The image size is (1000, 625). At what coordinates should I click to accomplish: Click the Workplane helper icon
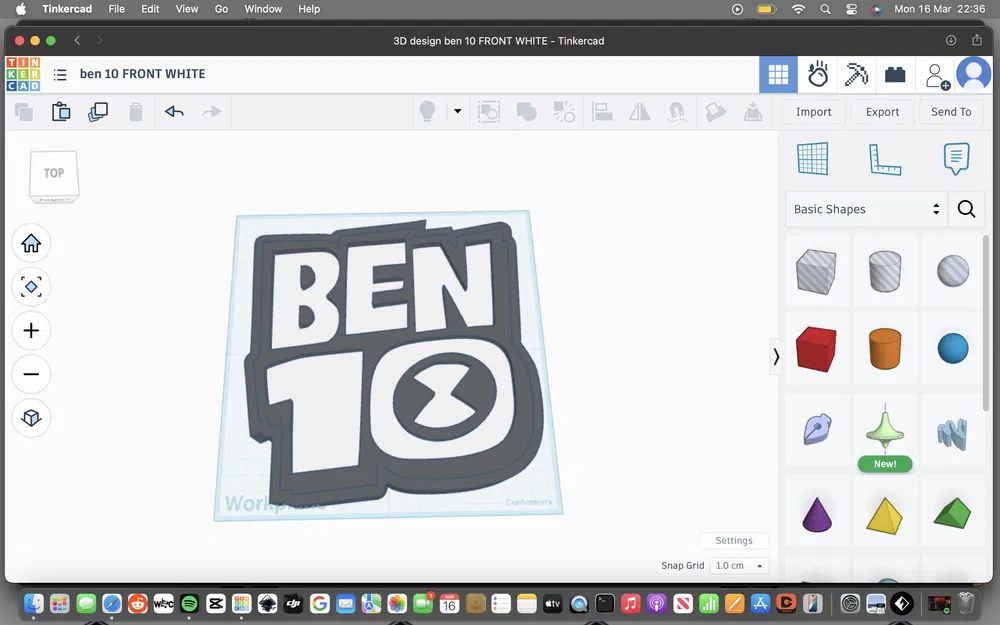(813, 158)
